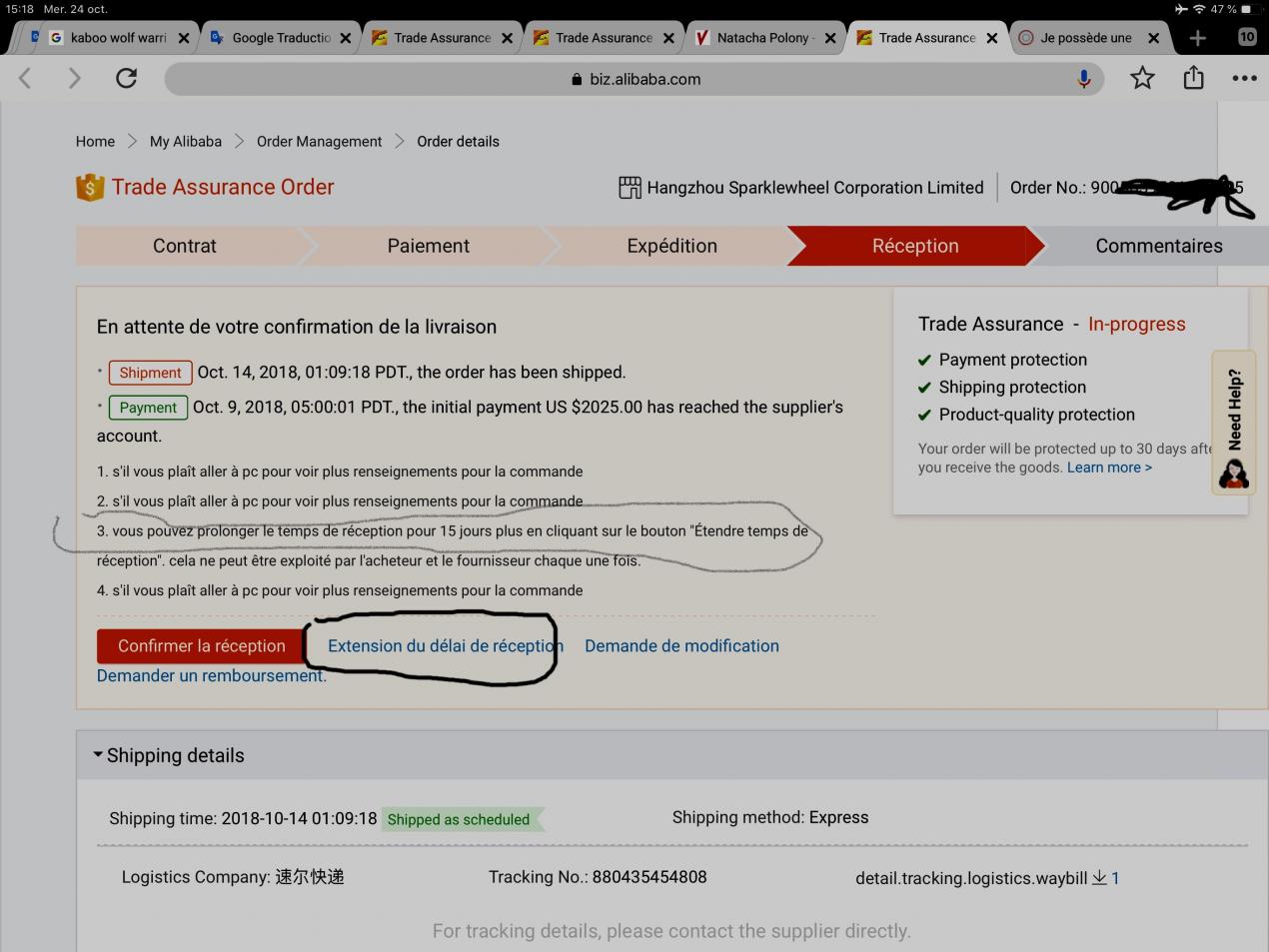
Task: Click Extension du délai de réception link
Action: coord(446,646)
